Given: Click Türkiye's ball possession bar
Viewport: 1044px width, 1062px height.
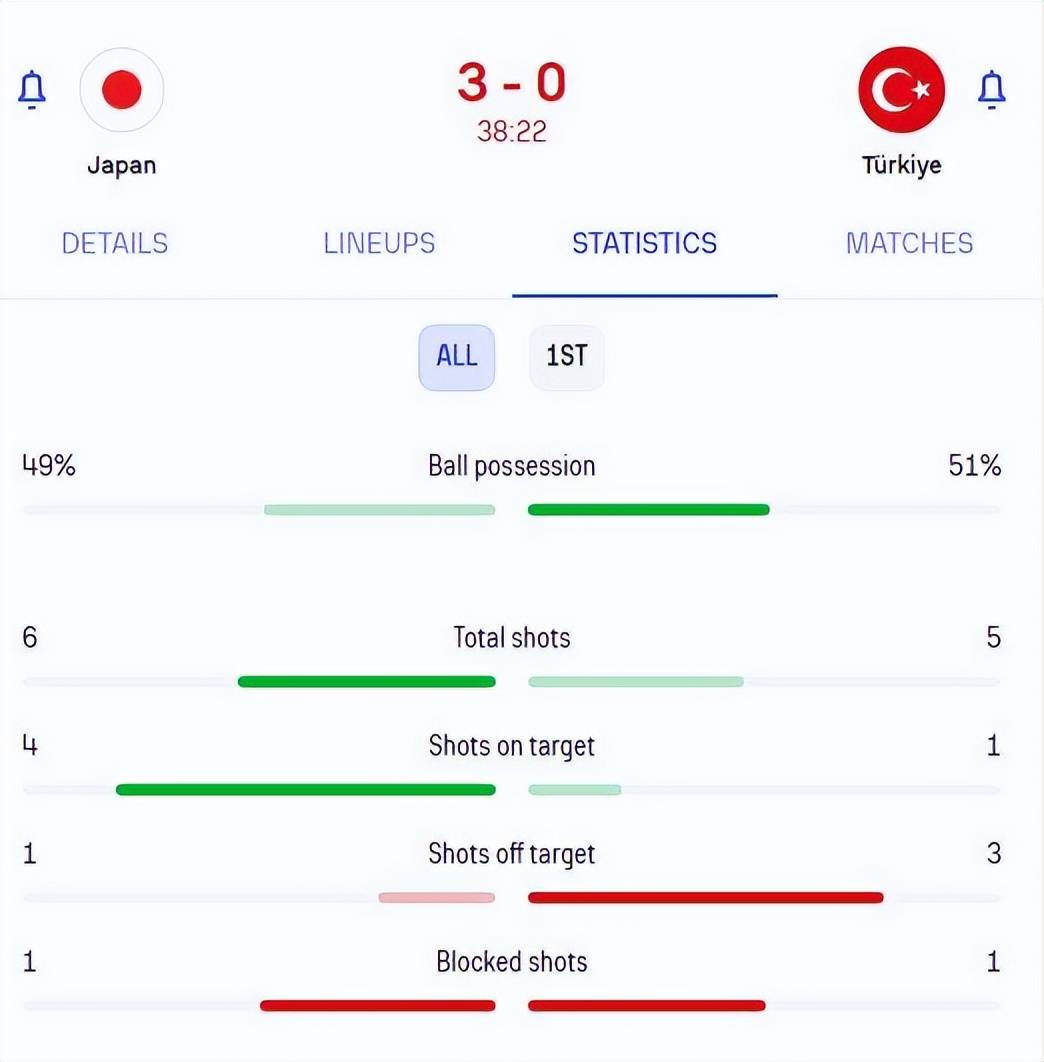Looking at the screenshot, I should [x=648, y=510].
